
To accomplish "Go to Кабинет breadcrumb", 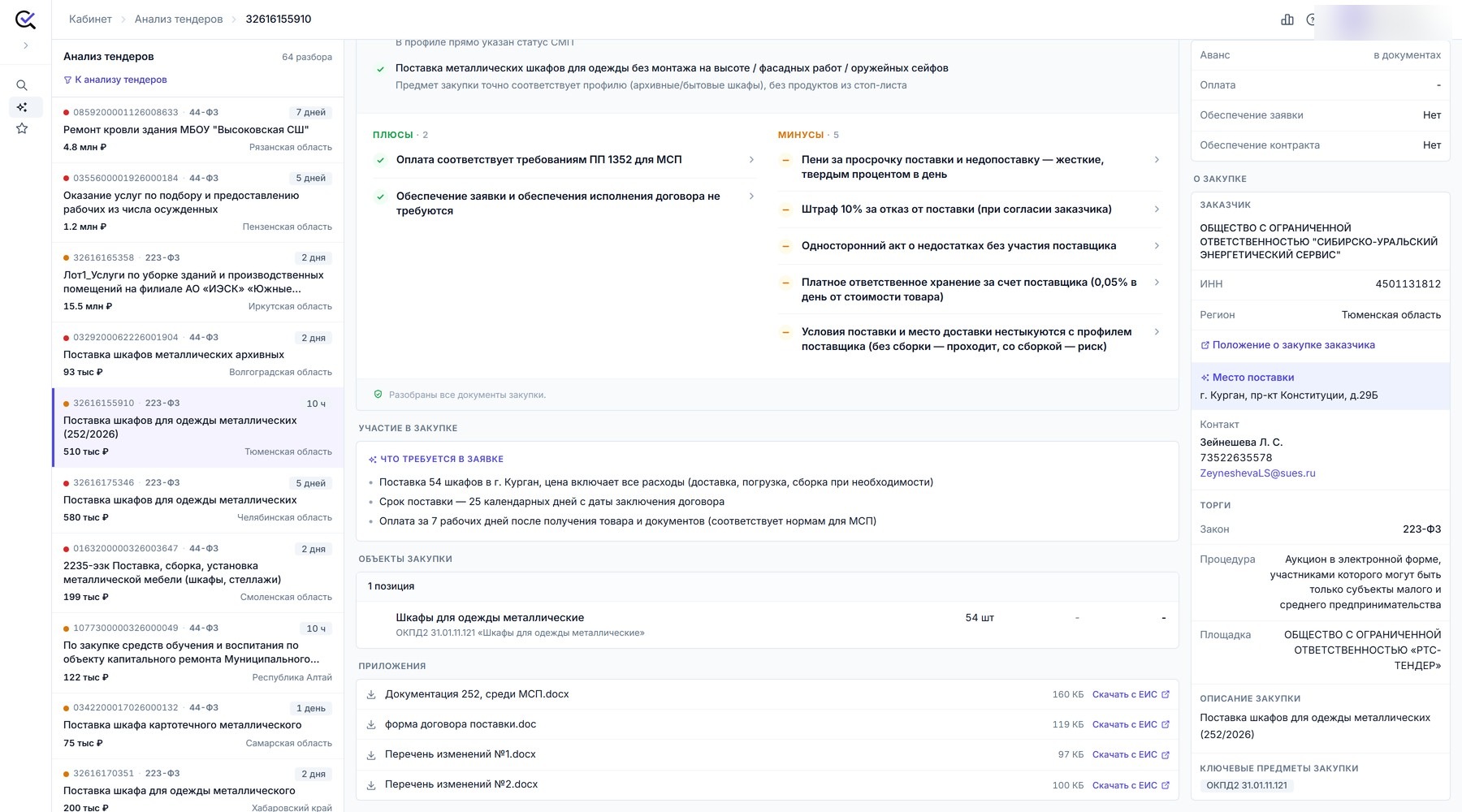I will click(90, 19).
